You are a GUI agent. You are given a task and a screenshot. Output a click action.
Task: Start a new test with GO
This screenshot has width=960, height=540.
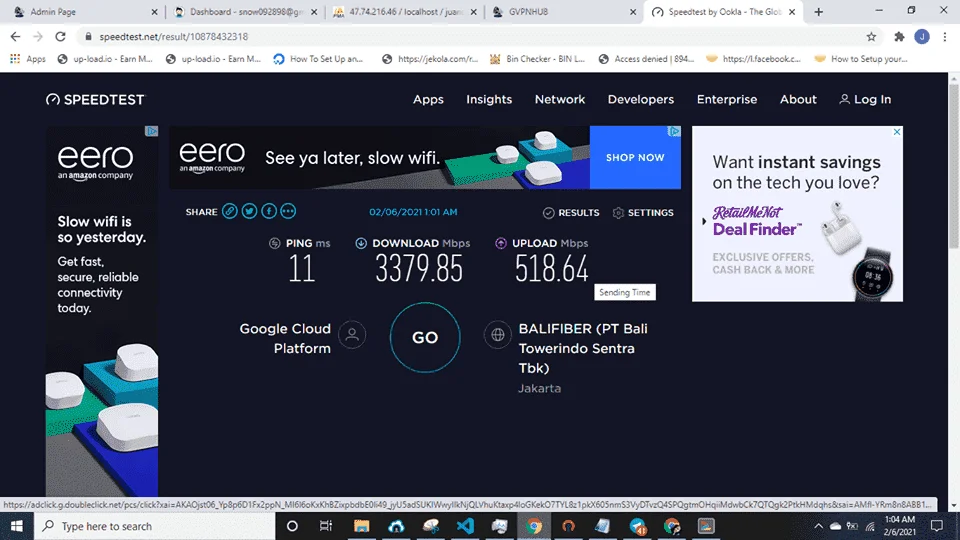pyautogui.click(x=425, y=337)
